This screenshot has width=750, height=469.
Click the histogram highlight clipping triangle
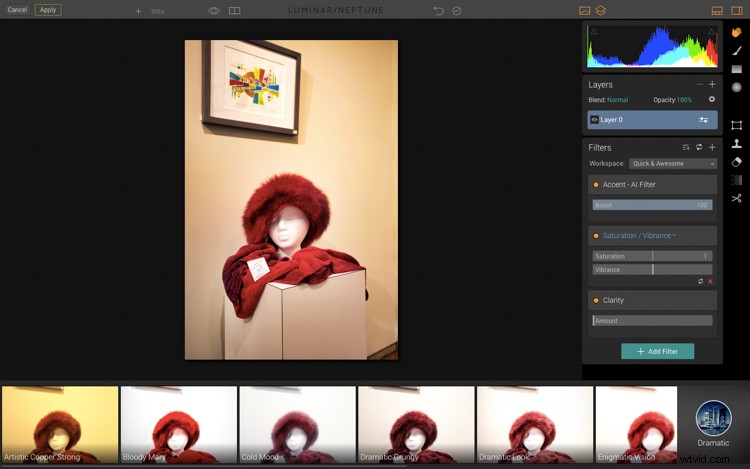click(x=711, y=32)
